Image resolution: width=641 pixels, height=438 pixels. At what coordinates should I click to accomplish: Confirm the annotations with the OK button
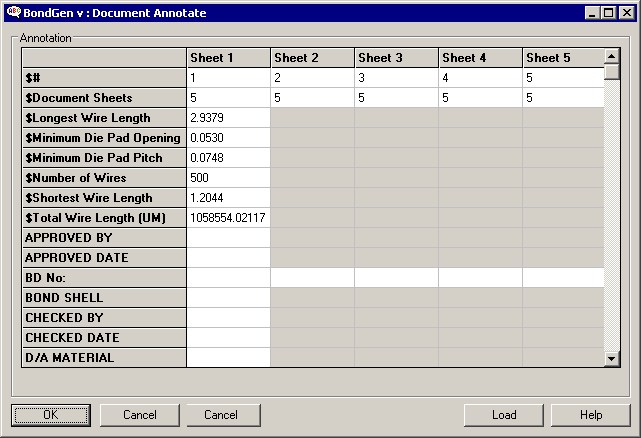[51, 415]
